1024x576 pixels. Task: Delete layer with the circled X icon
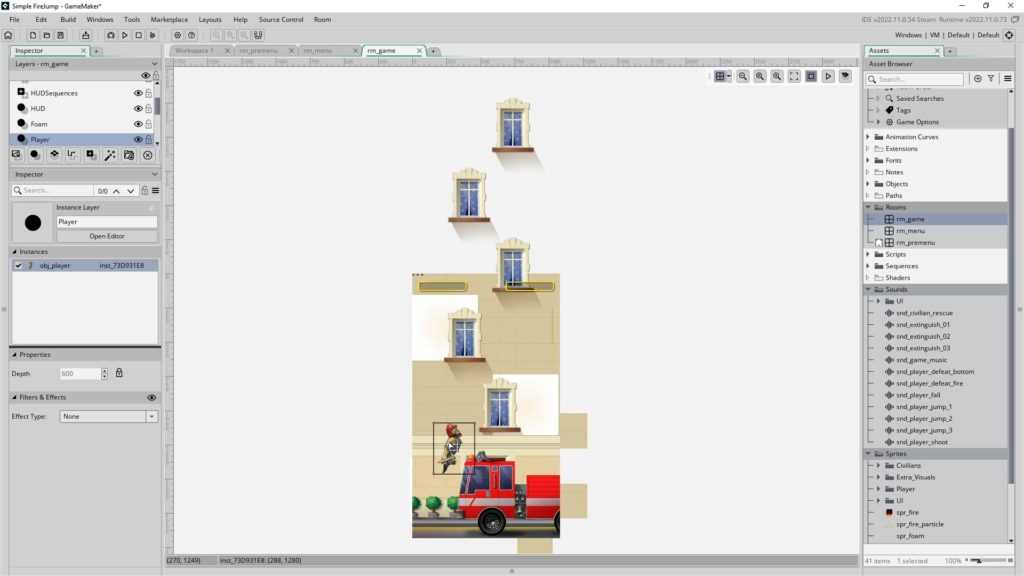click(148, 155)
